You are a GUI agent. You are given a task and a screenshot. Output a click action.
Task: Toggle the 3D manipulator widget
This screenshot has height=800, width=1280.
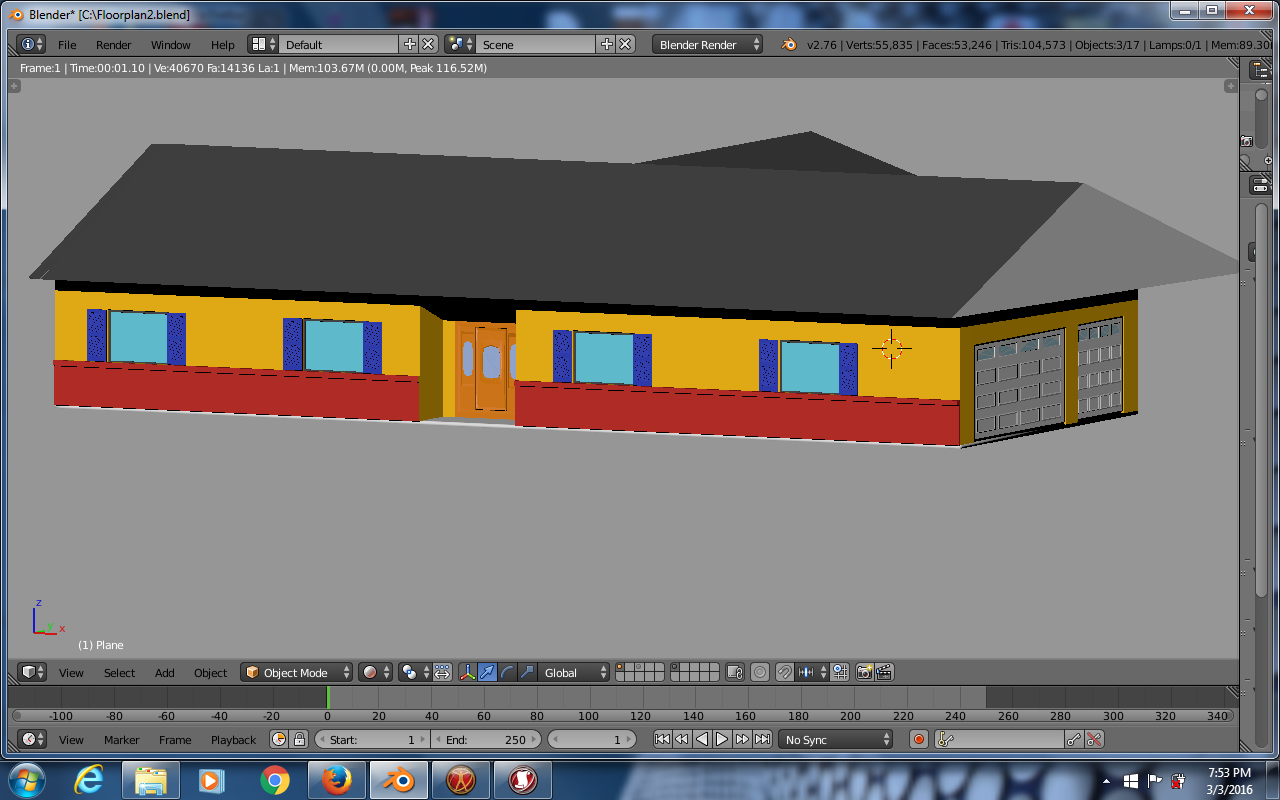tap(467, 672)
